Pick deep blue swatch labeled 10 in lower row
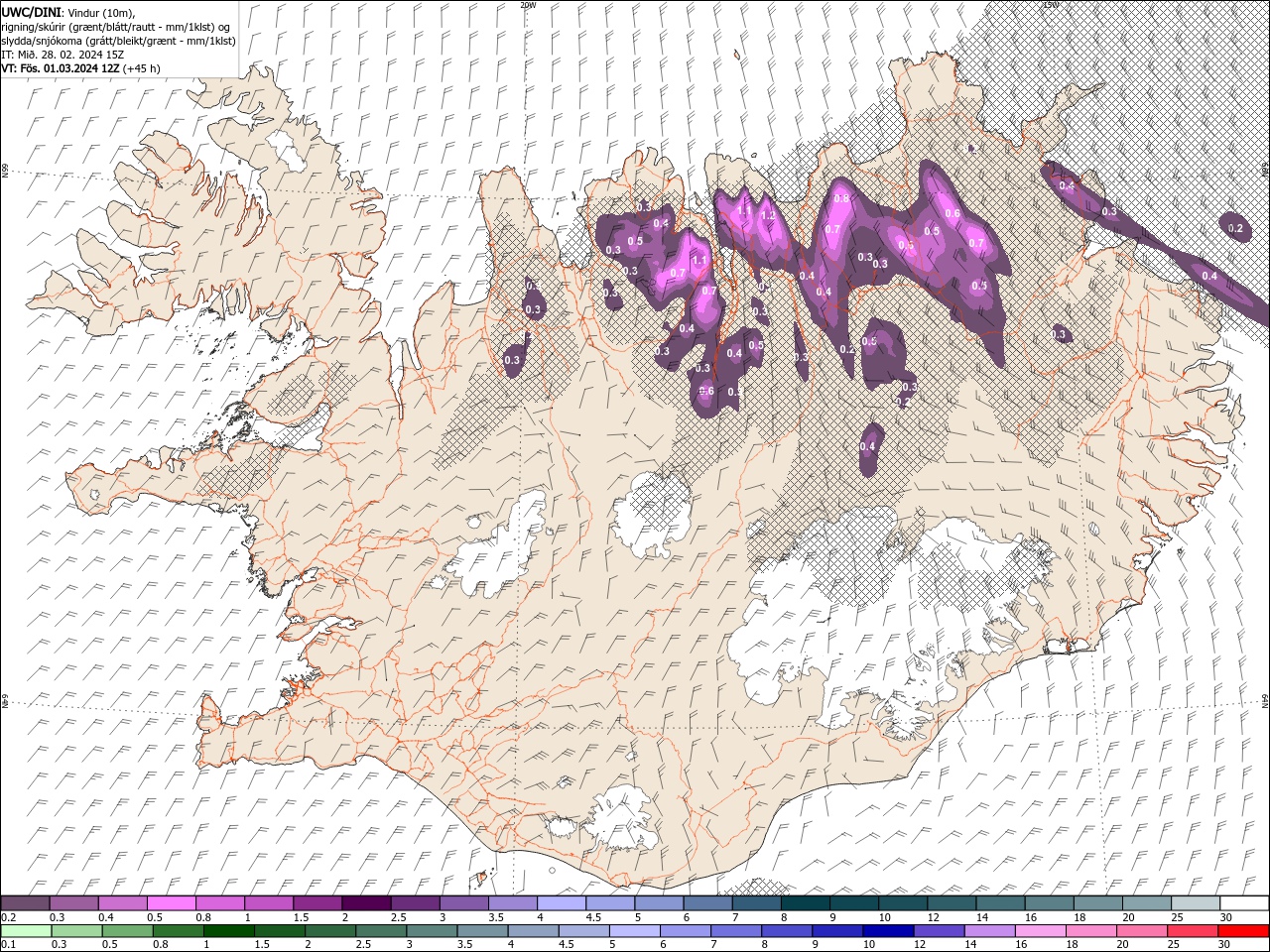 [x=887, y=932]
